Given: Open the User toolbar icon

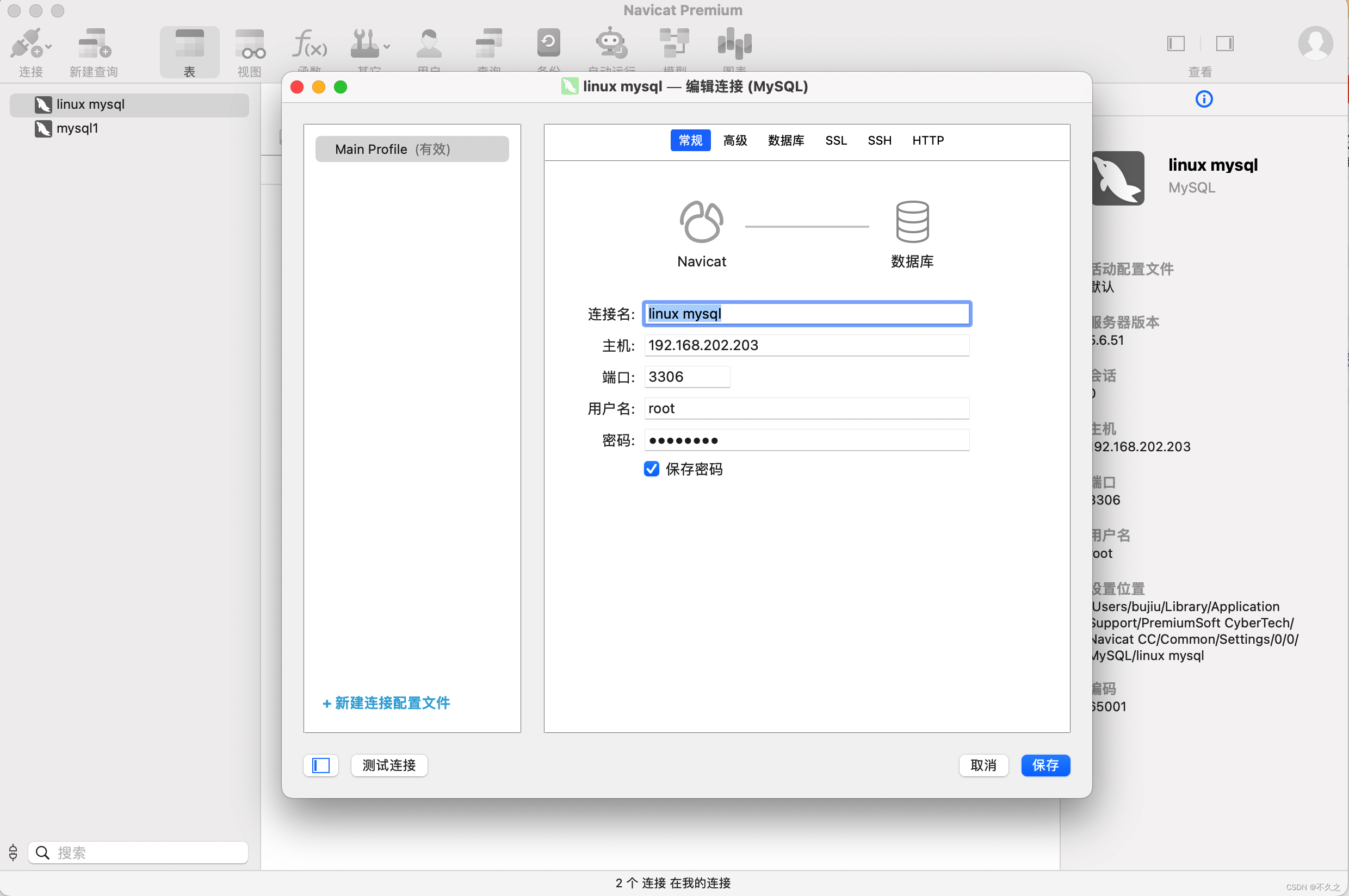Looking at the screenshot, I should pos(429,43).
